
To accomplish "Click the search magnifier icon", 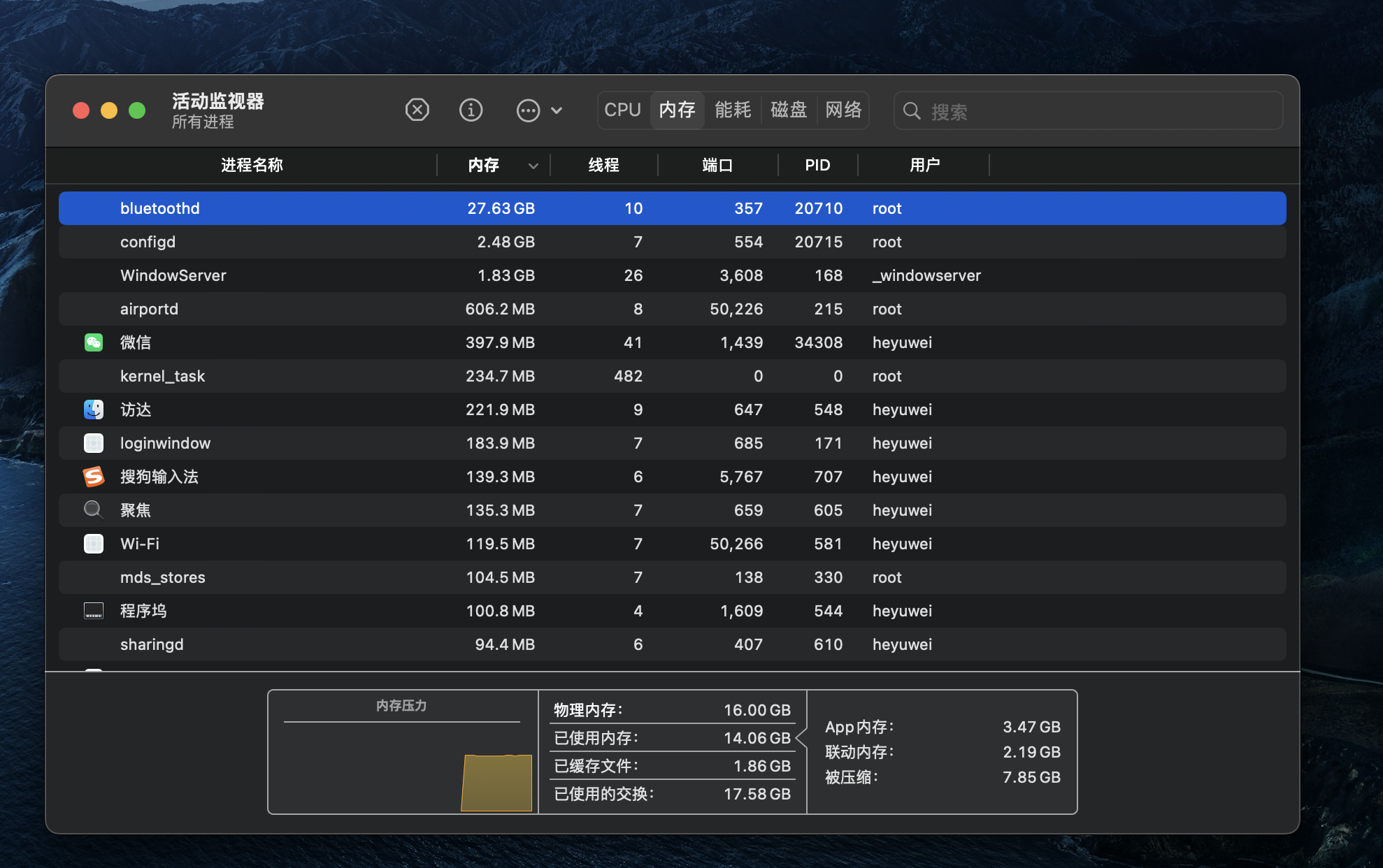I will [x=911, y=110].
